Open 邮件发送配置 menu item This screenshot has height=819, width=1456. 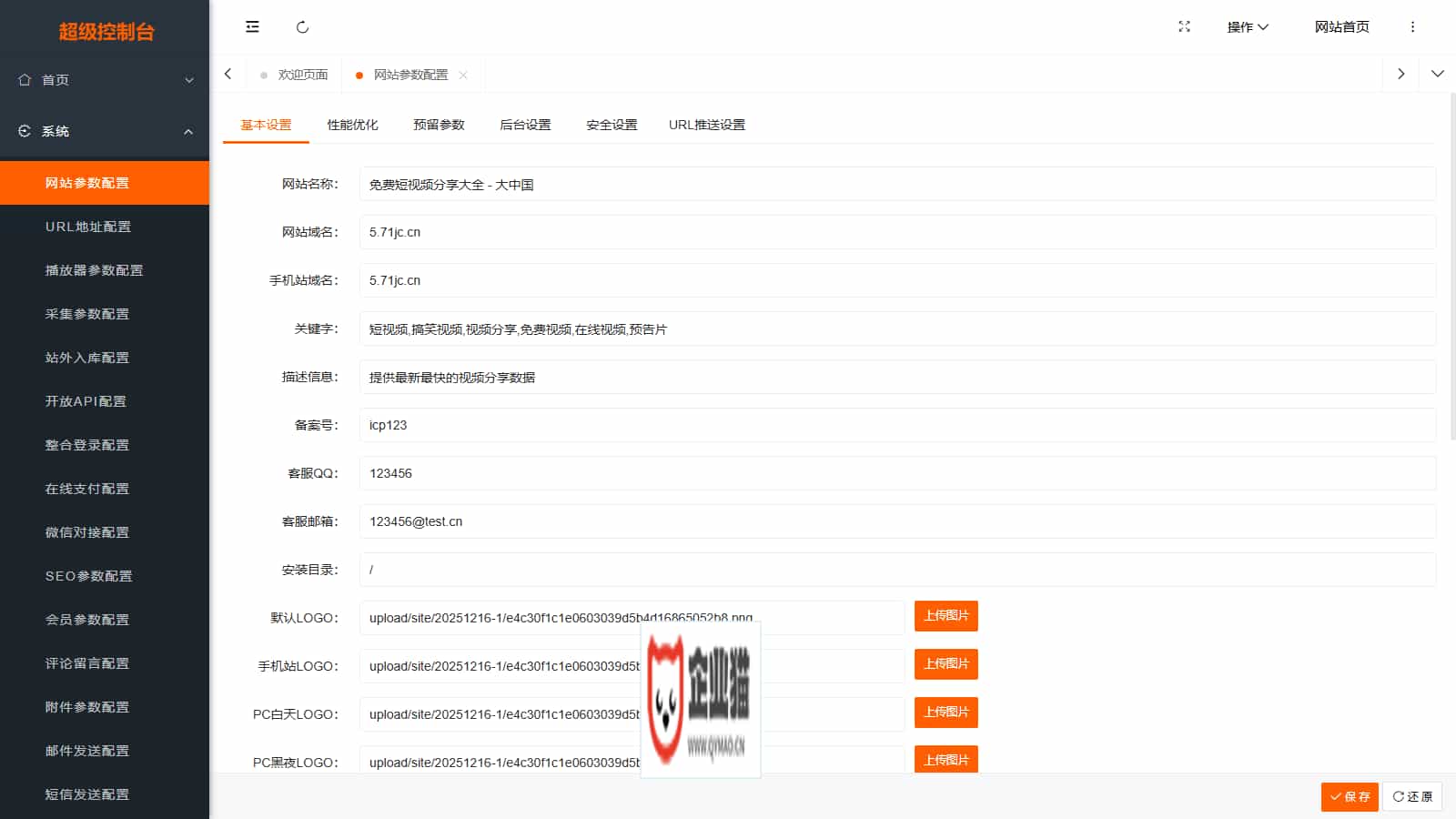point(105,751)
